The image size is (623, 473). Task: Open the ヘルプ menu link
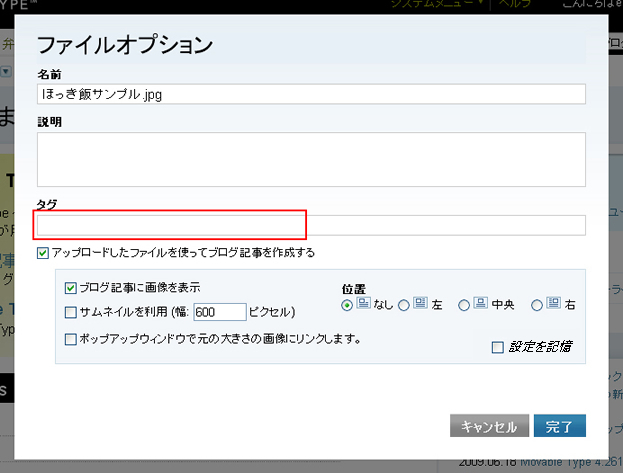515,5
